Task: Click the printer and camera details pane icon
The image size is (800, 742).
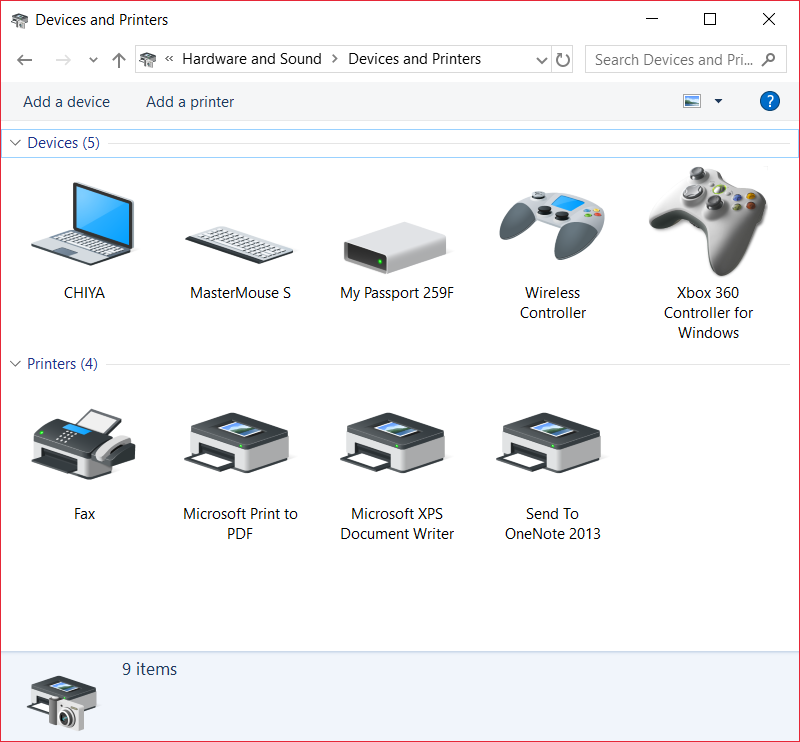Action: click(62, 703)
